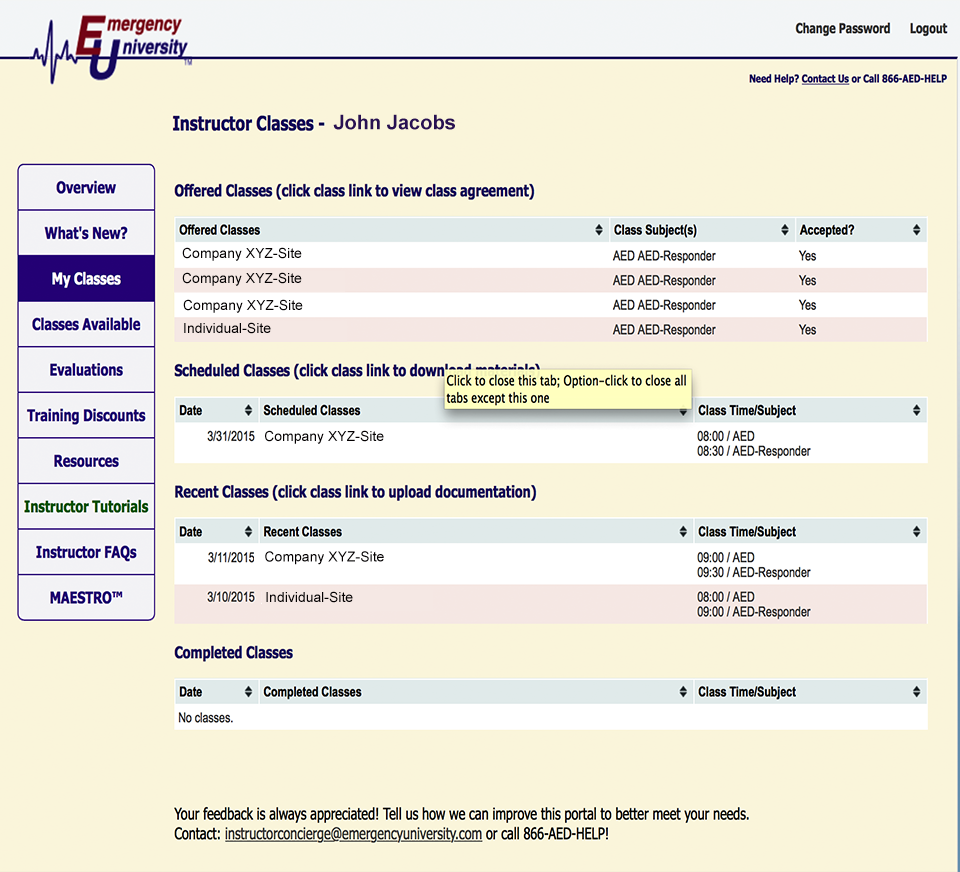Click the Change Password link
960x872 pixels.
click(x=842, y=28)
